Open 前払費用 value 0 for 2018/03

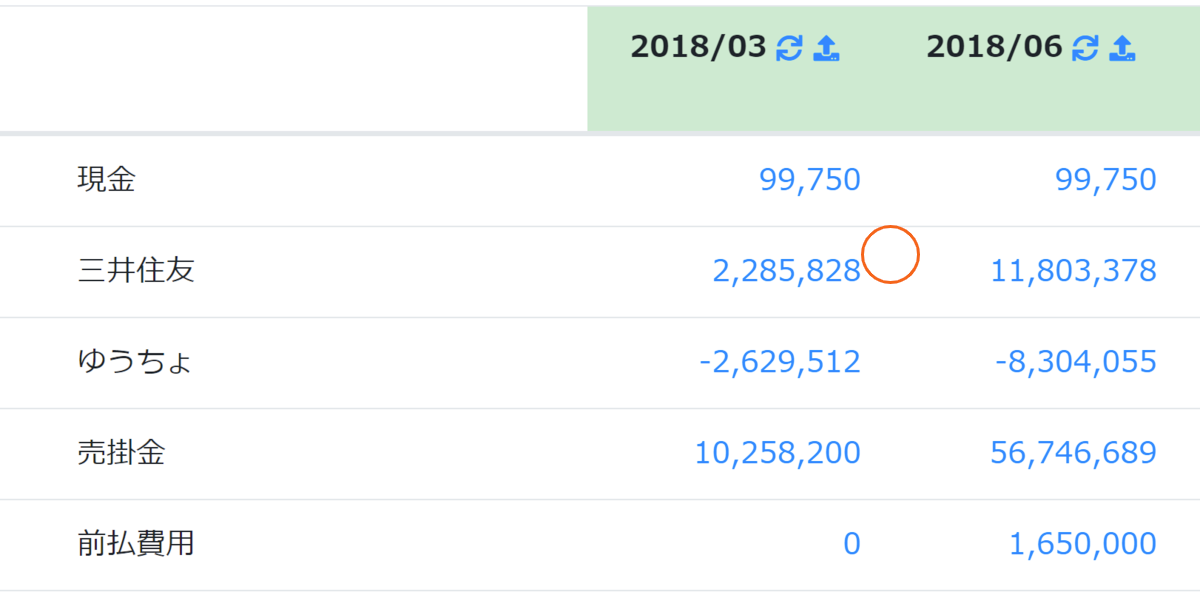(852, 544)
